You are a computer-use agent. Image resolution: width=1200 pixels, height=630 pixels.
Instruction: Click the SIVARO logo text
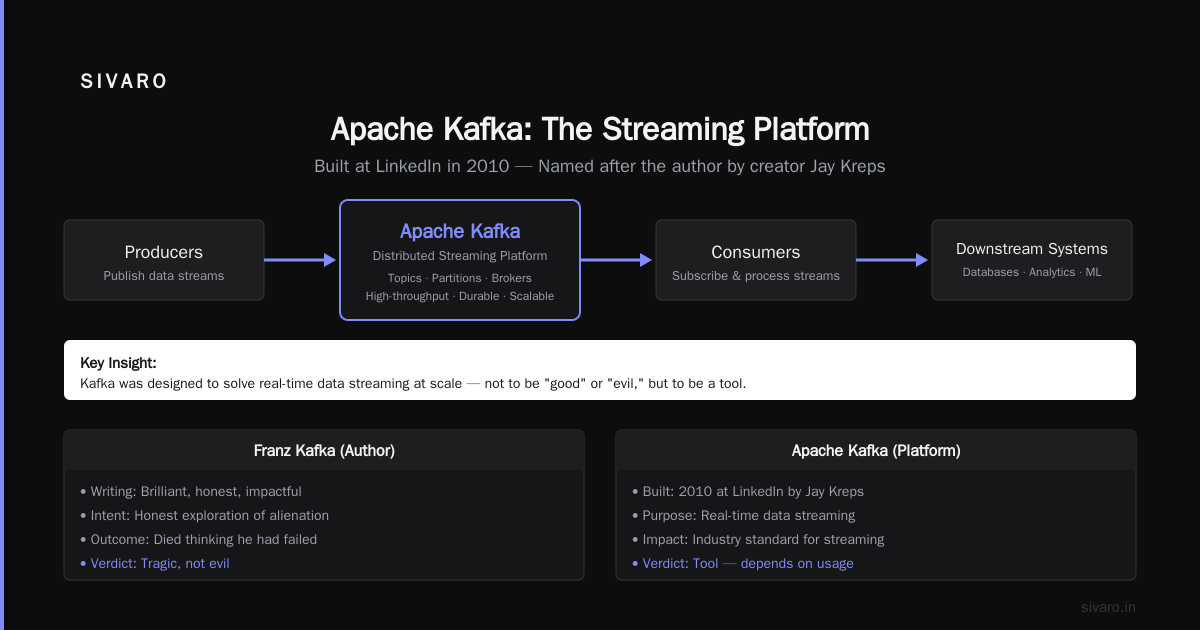coord(124,82)
